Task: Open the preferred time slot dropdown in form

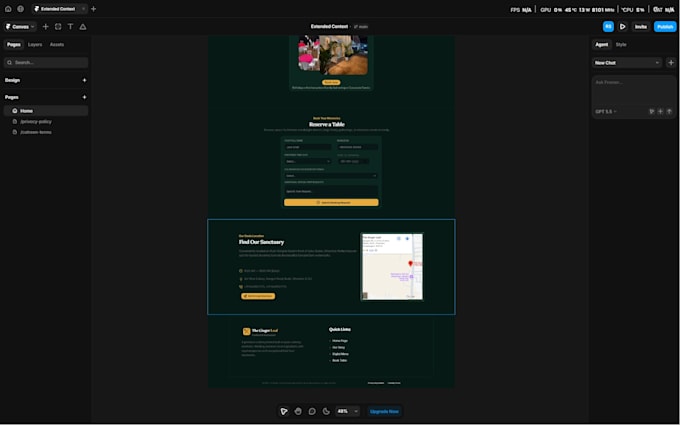Action: click(x=307, y=161)
